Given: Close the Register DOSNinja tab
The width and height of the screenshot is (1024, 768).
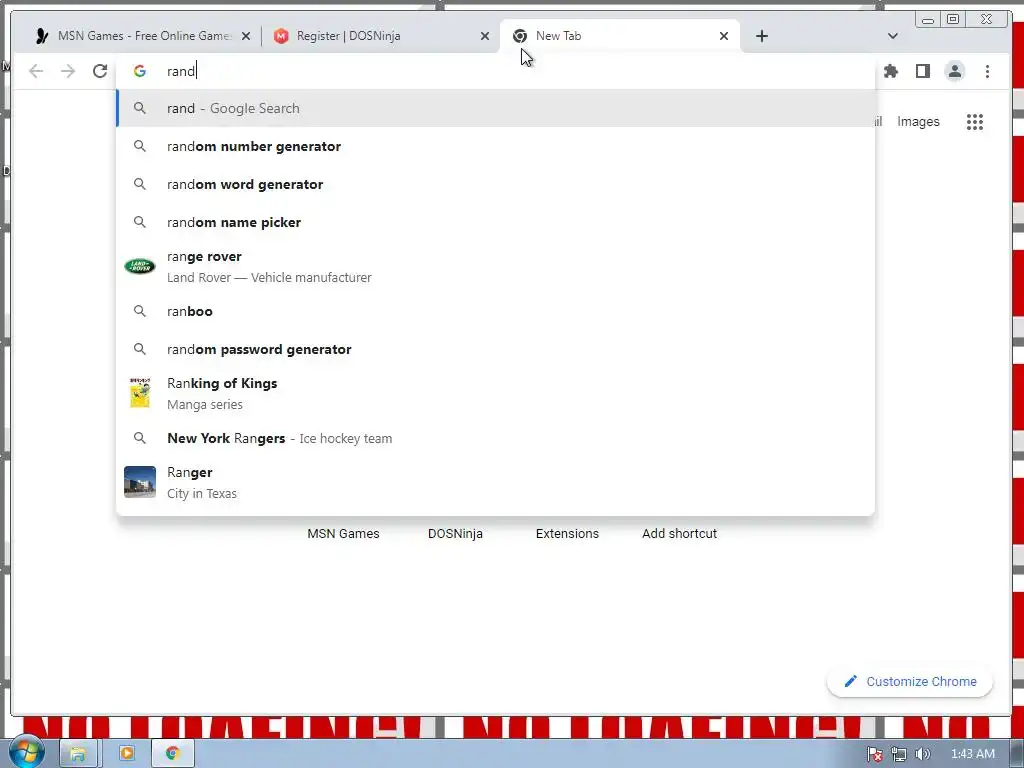Looking at the screenshot, I should (x=485, y=37).
